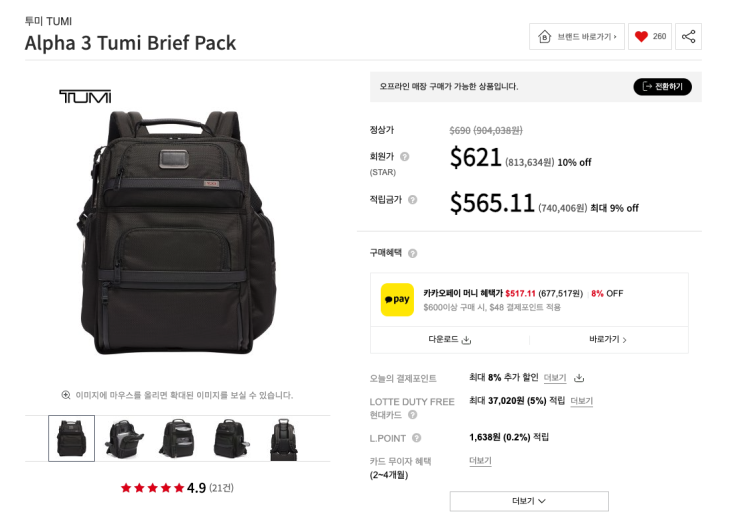Click help icon next to 현대카드
The height and width of the screenshot is (516, 743).
point(412,415)
